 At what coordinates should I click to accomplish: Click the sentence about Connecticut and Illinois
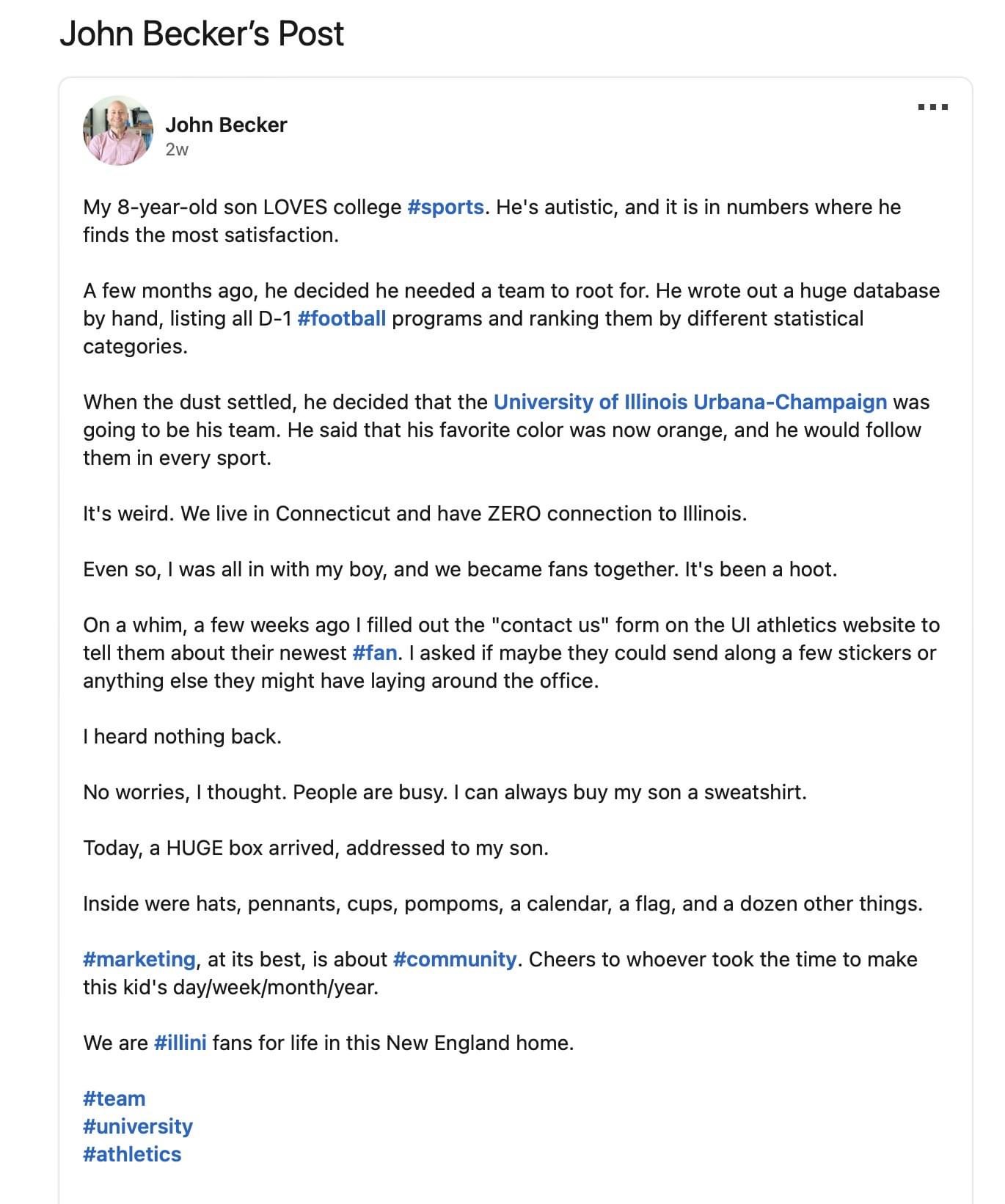coord(414,513)
